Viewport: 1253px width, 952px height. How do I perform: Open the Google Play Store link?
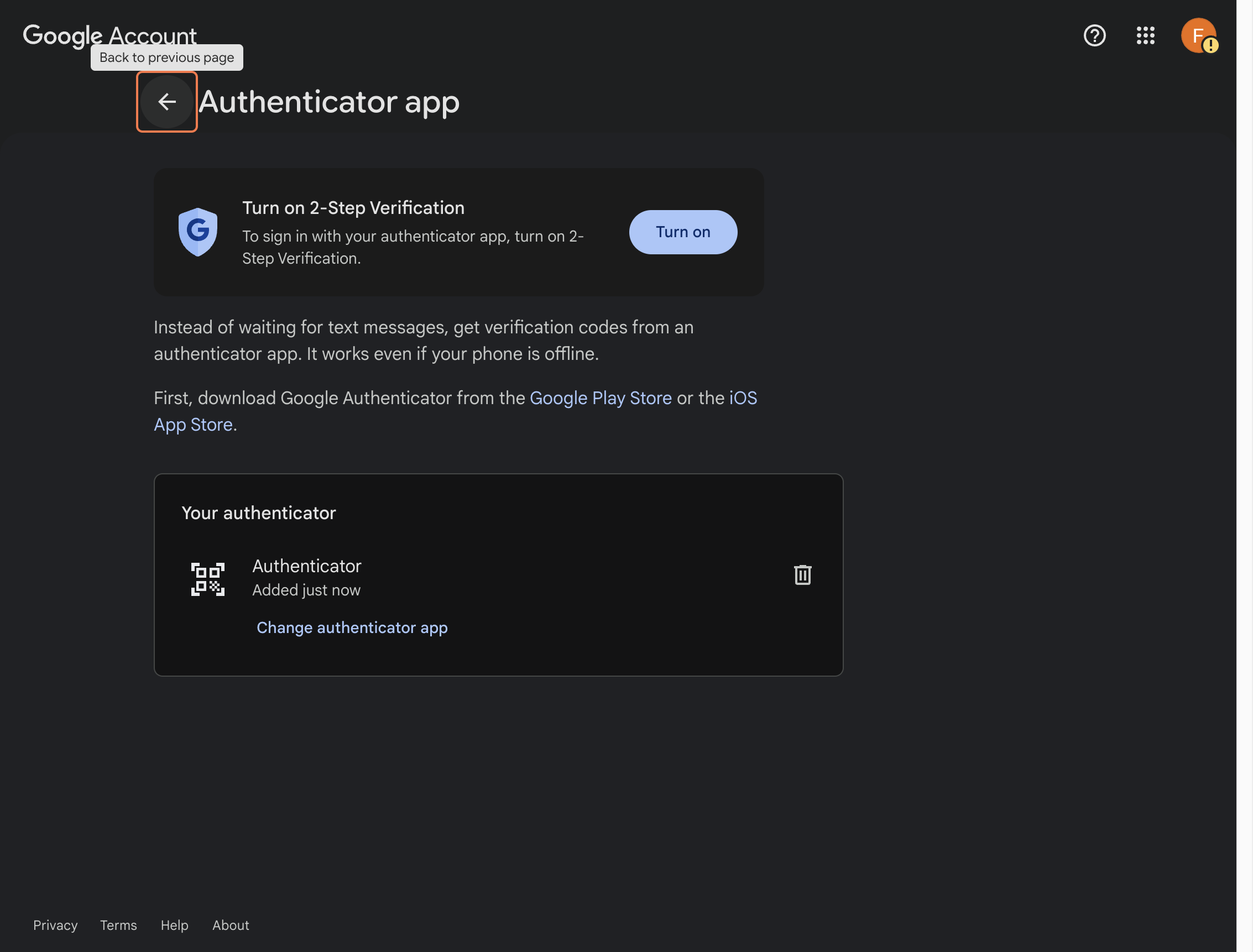[600, 398]
